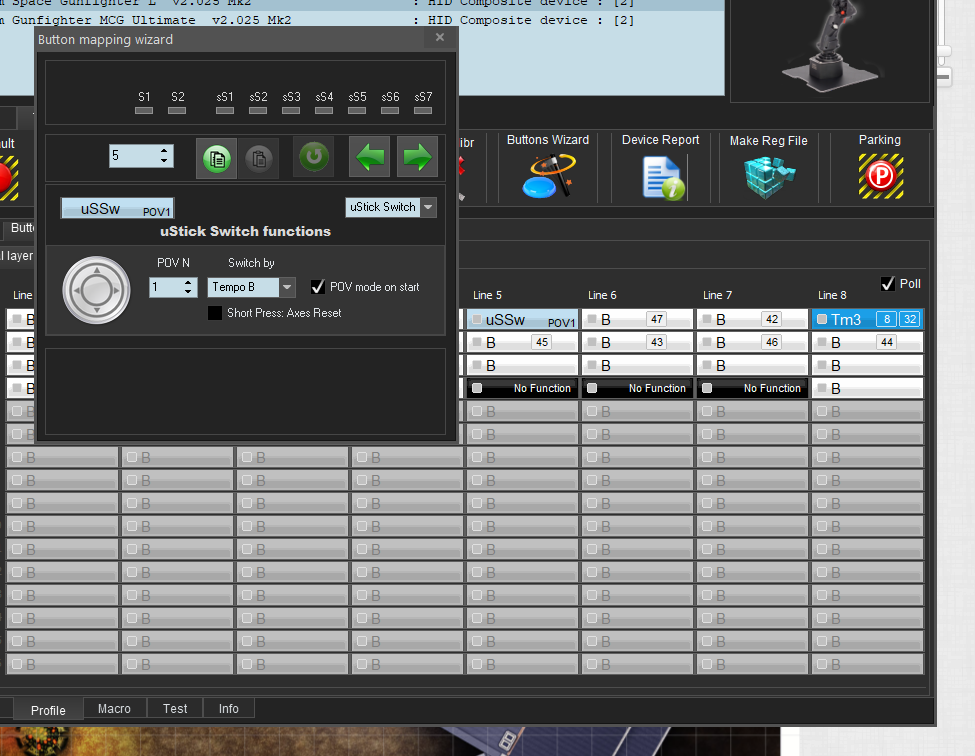The height and width of the screenshot is (756, 975).
Task: Click the "Button mapping wizard" title text
Action: point(106,40)
